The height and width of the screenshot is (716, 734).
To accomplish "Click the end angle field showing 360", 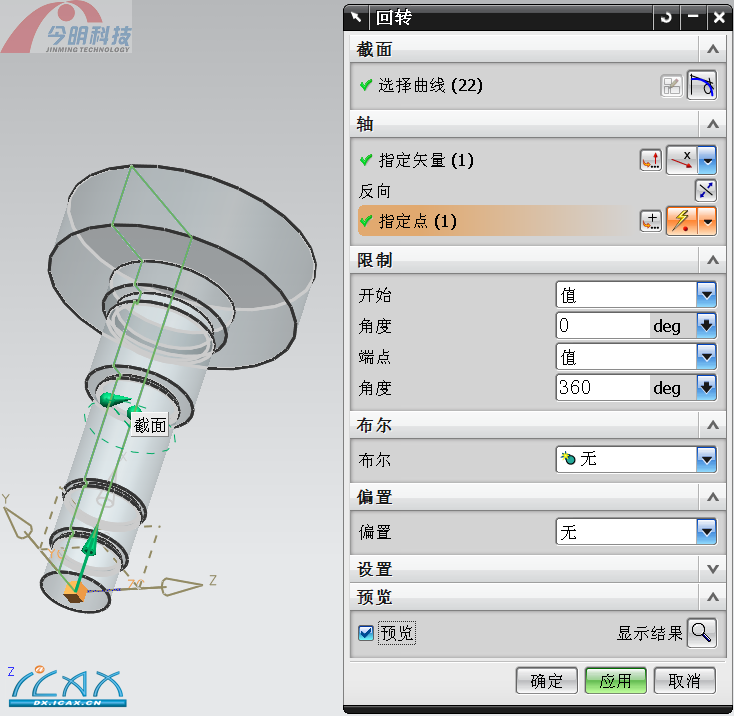I will pyautogui.click(x=603, y=387).
